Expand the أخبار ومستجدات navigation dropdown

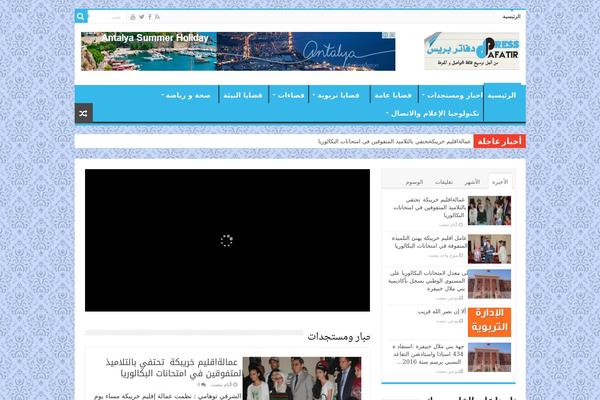(452, 95)
